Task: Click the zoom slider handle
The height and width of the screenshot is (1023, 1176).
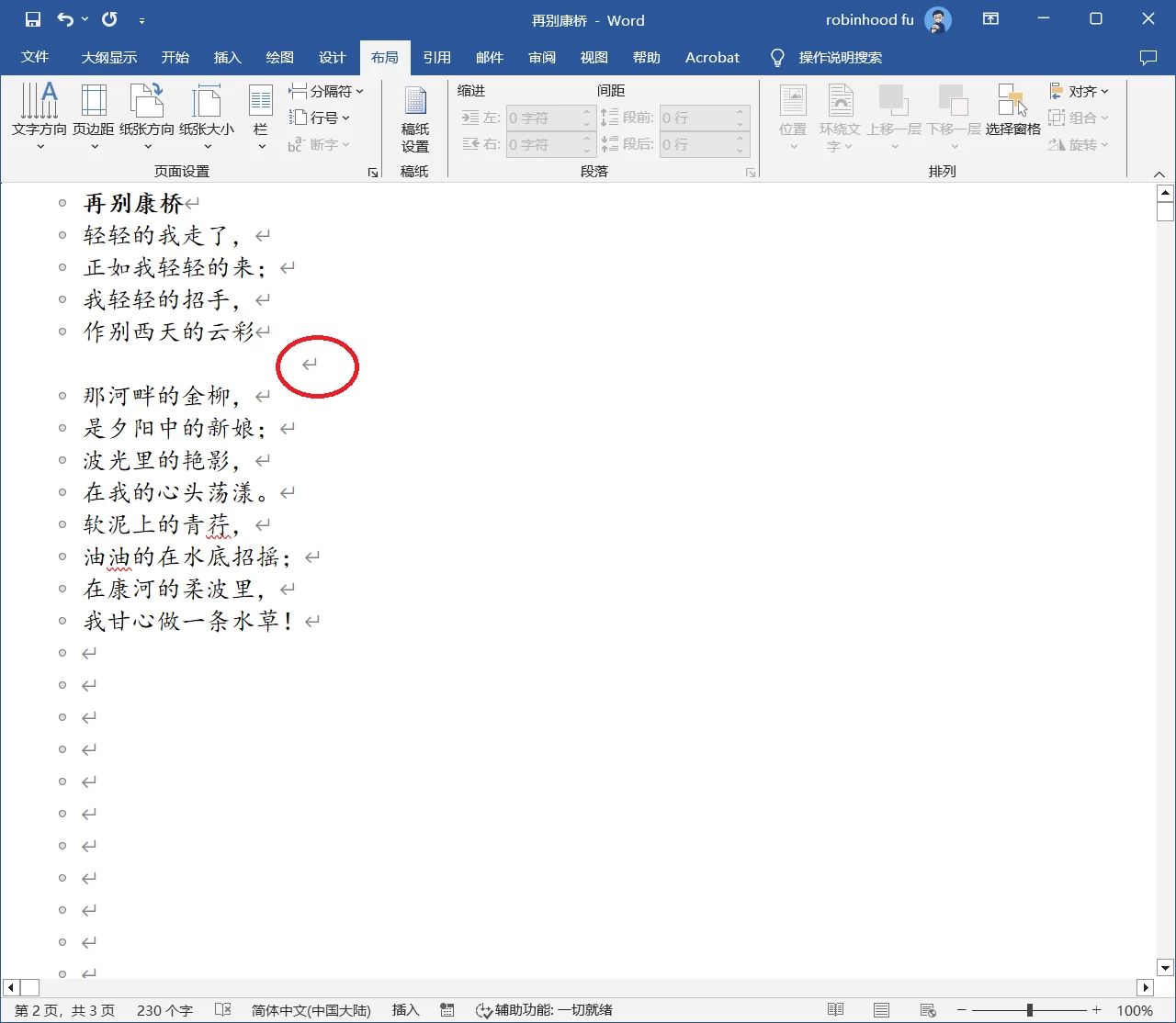Action: [1030, 1010]
